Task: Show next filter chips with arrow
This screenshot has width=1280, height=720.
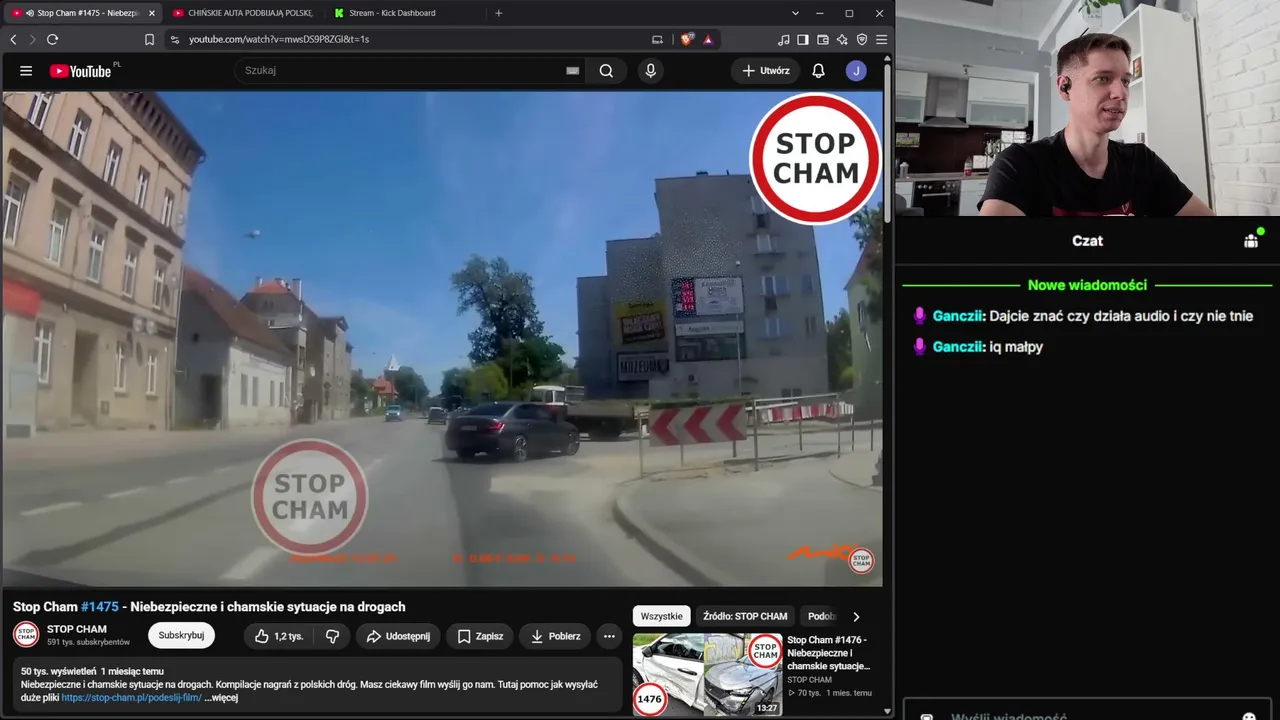Action: click(856, 617)
